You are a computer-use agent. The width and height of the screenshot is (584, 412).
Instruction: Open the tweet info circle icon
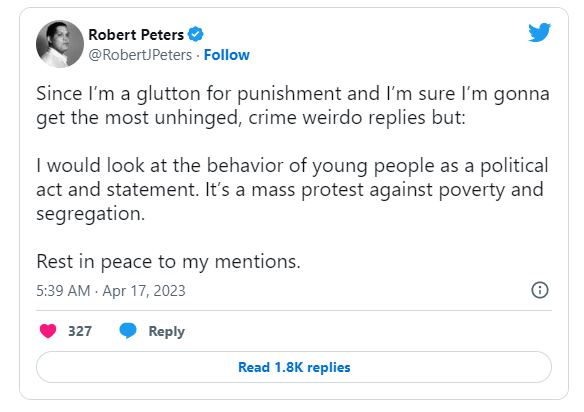coord(540,290)
